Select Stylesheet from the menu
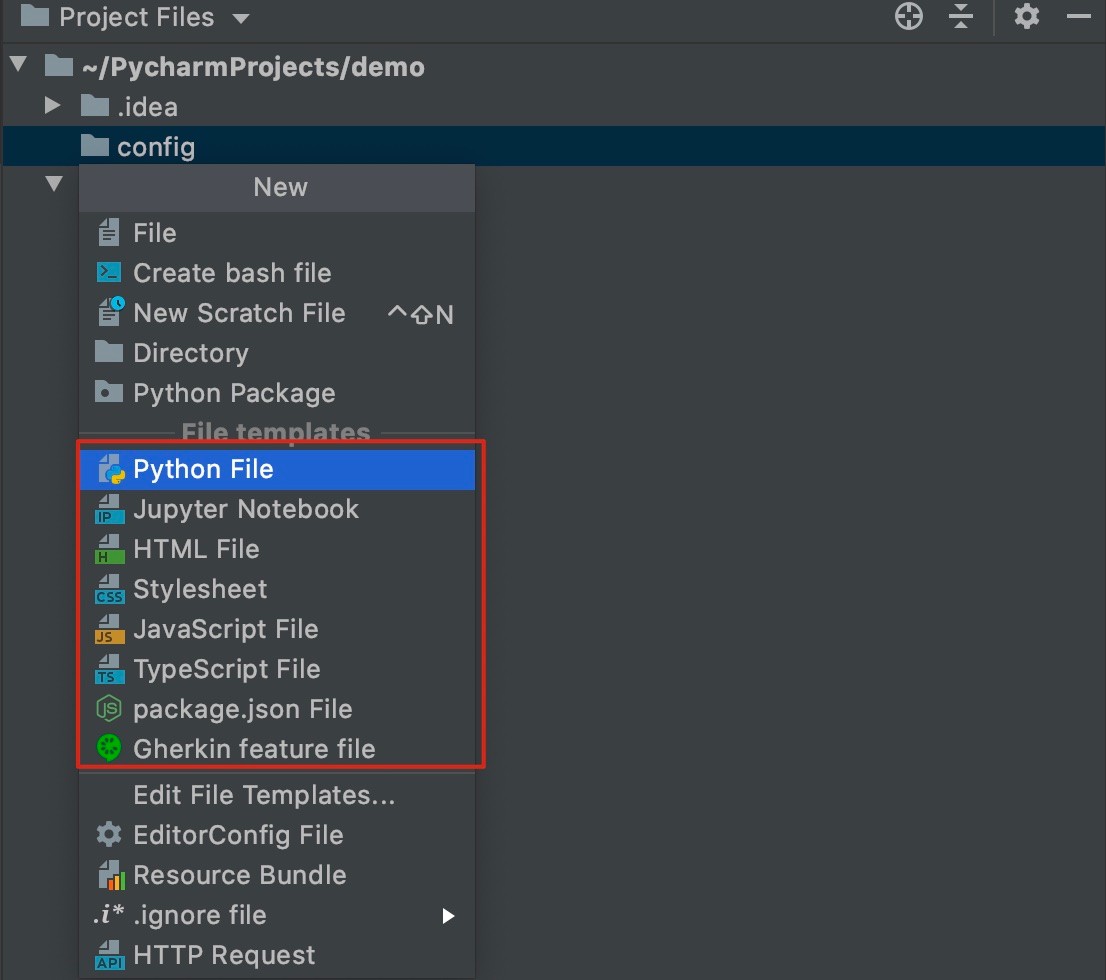Image resolution: width=1106 pixels, height=980 pixels. pyautogui.click(x=277, y=590)
